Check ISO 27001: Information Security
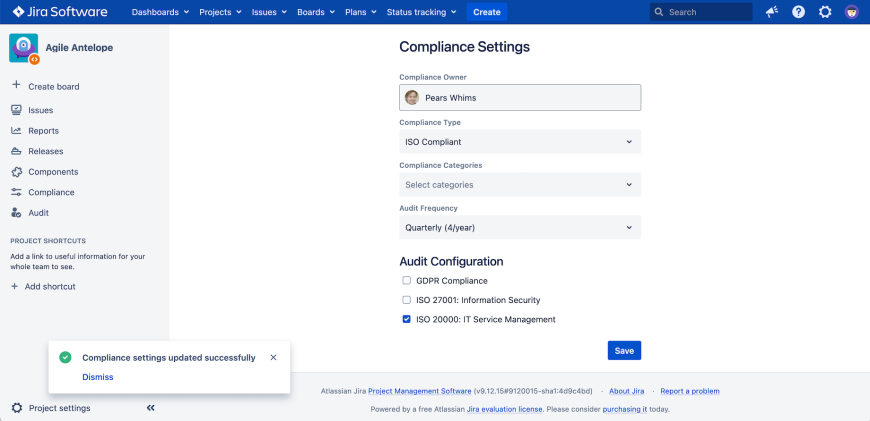870x421 pixels. [407, 300]
